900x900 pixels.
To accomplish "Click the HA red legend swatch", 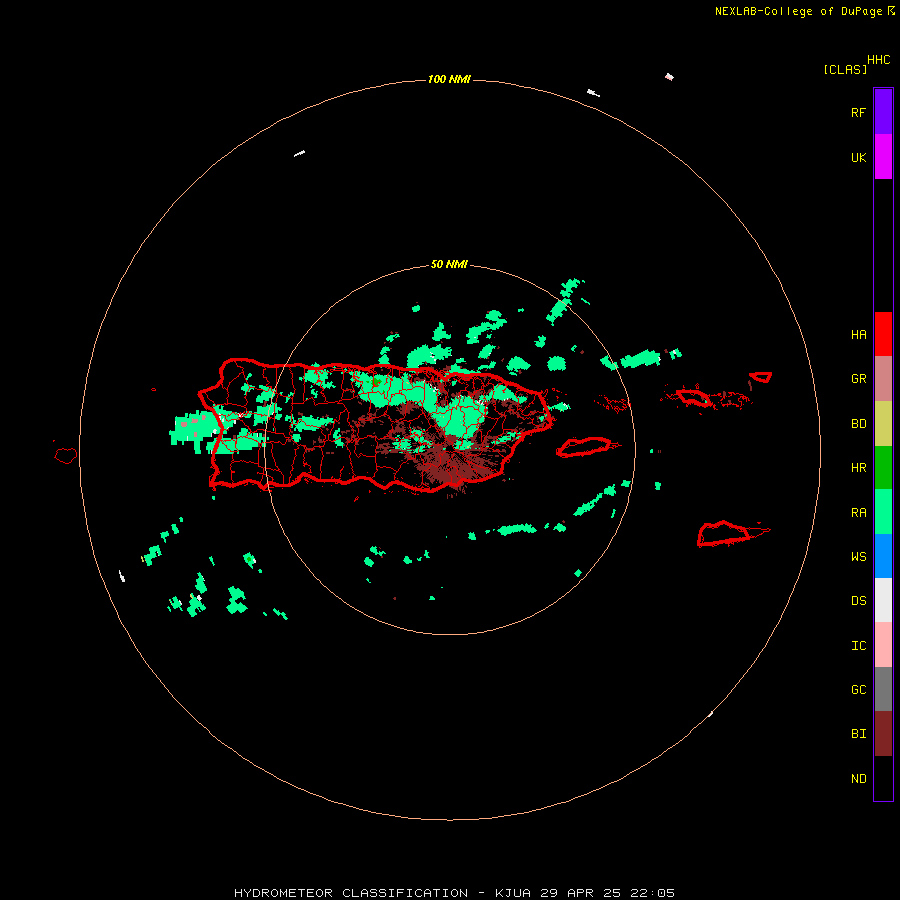I will click(x=883, y=334).
